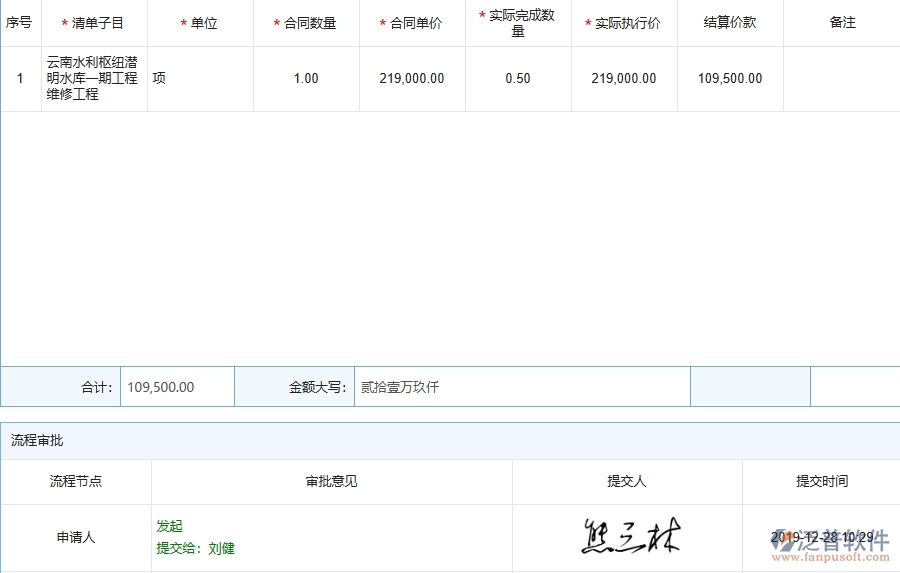This screenshot has height=573, width=900.
Task: Click the 单位 cell showing 项
Action: pyautogui.click(x=200, y=78)
